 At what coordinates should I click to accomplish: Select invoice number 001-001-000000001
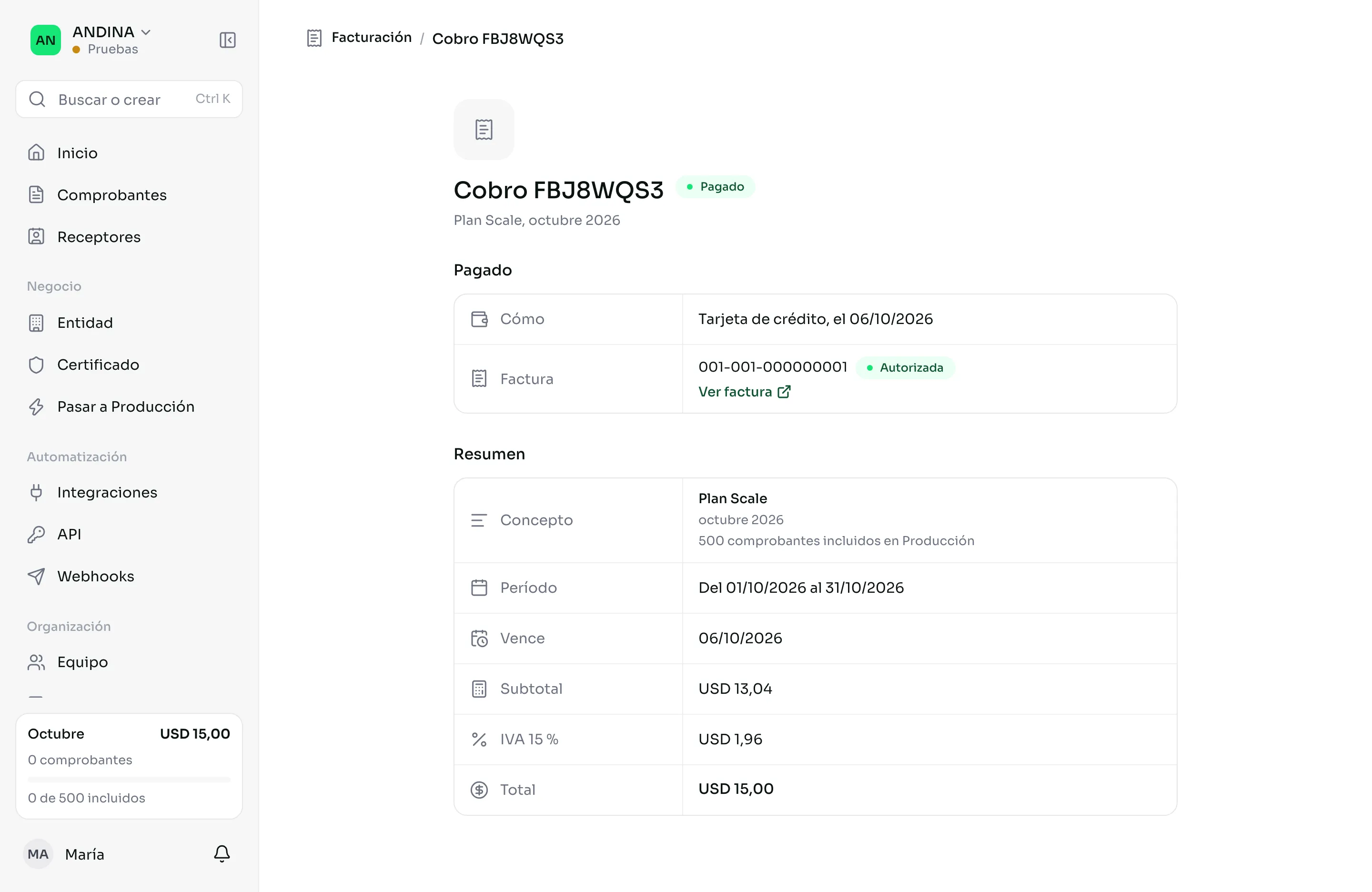(773, 367)
